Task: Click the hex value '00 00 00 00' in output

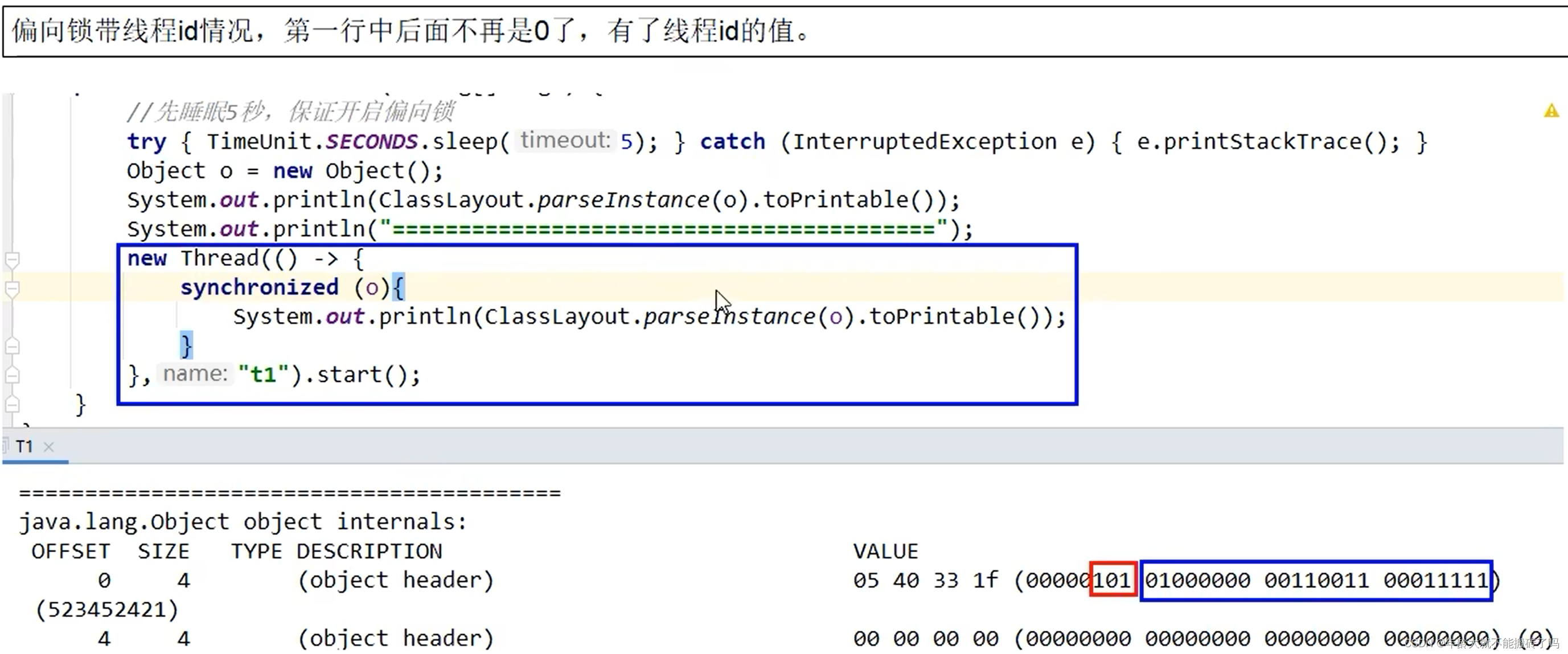Action: (926, 639)
